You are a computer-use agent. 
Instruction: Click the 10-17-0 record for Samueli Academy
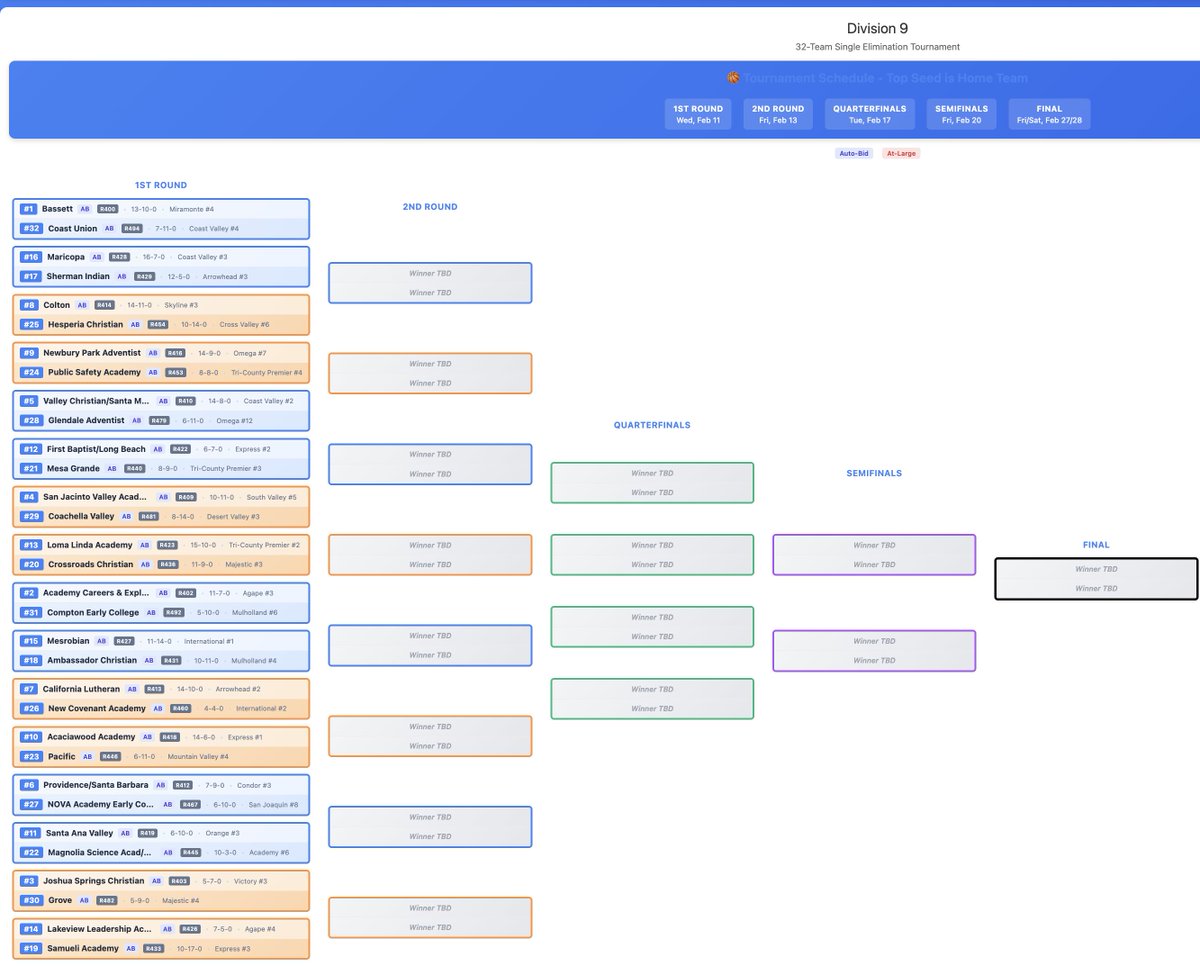tap(190, 948)
